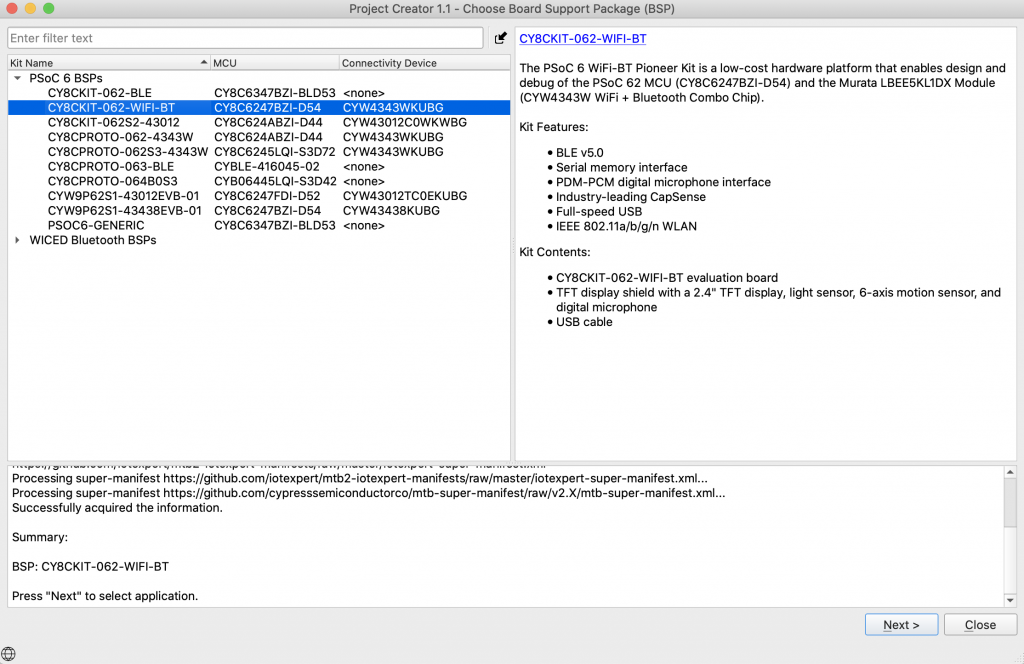The height and width of the screenshot is (664, 1024).
Task: Click the 'IEEE 802.11a/b/g/n WLAN' feature line
Action: coord(626,227)
